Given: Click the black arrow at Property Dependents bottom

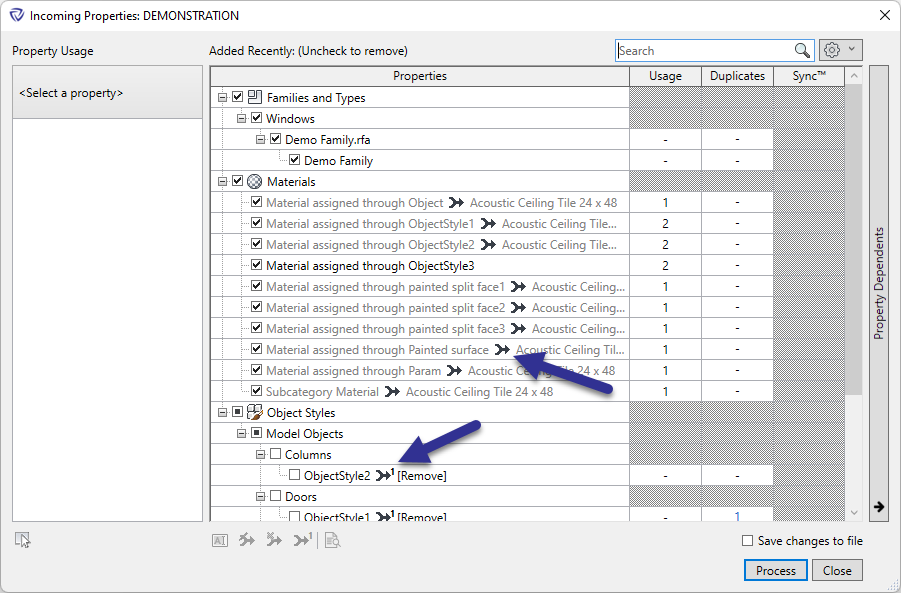Looking at the screenshot, I should point(879,506).
